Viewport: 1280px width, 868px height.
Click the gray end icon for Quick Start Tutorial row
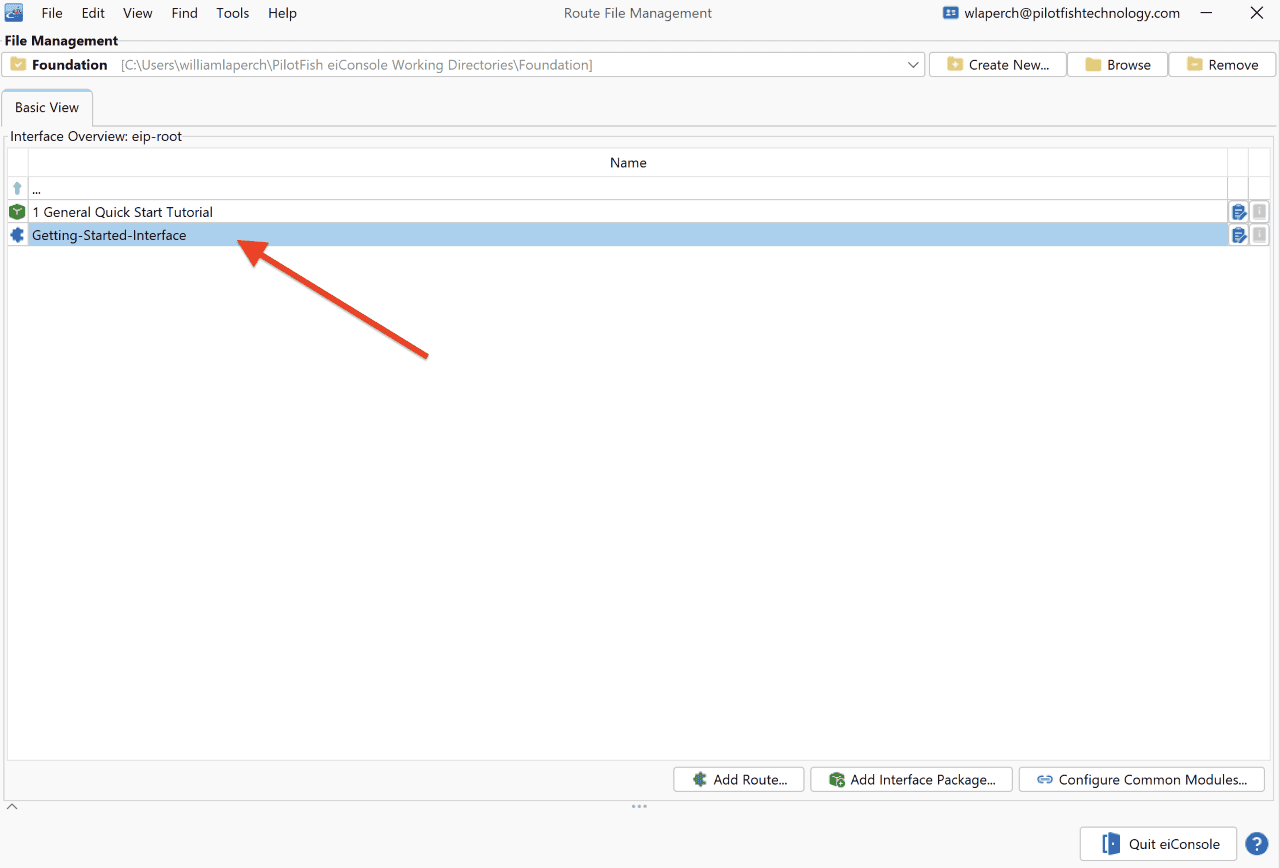tap(1260, 212)
